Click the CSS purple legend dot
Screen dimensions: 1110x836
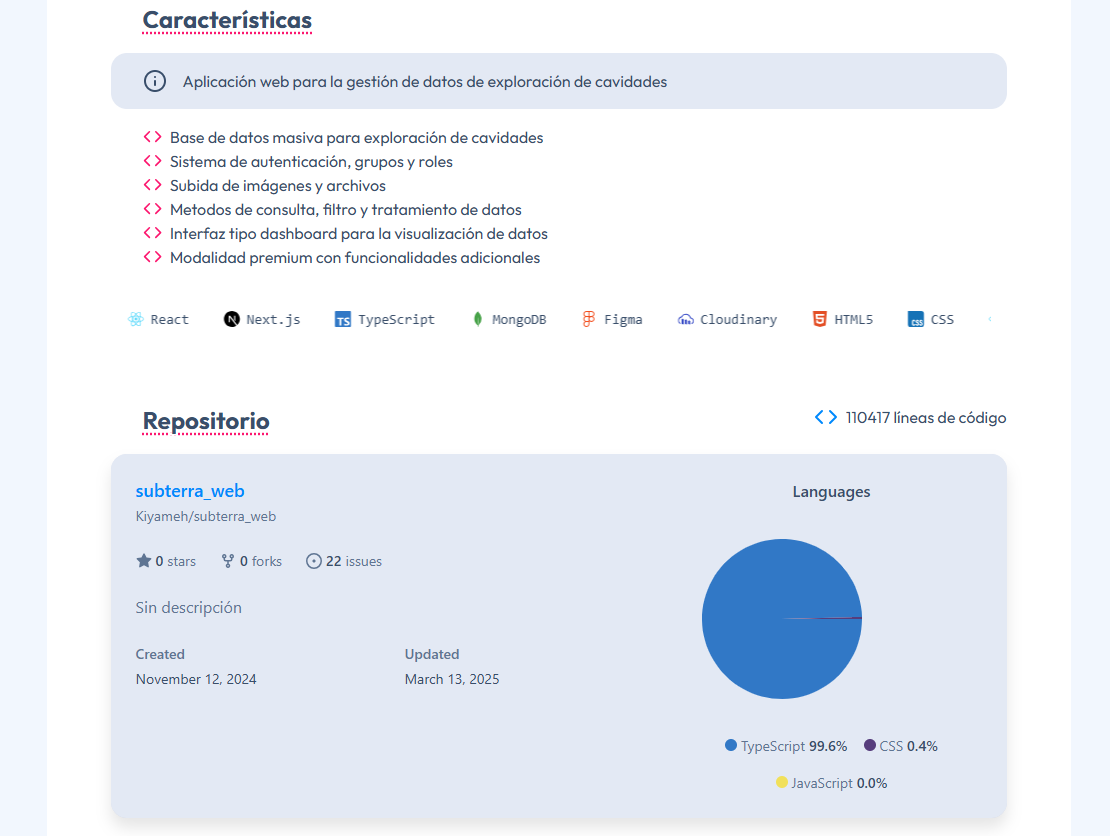tap(870, 745)
